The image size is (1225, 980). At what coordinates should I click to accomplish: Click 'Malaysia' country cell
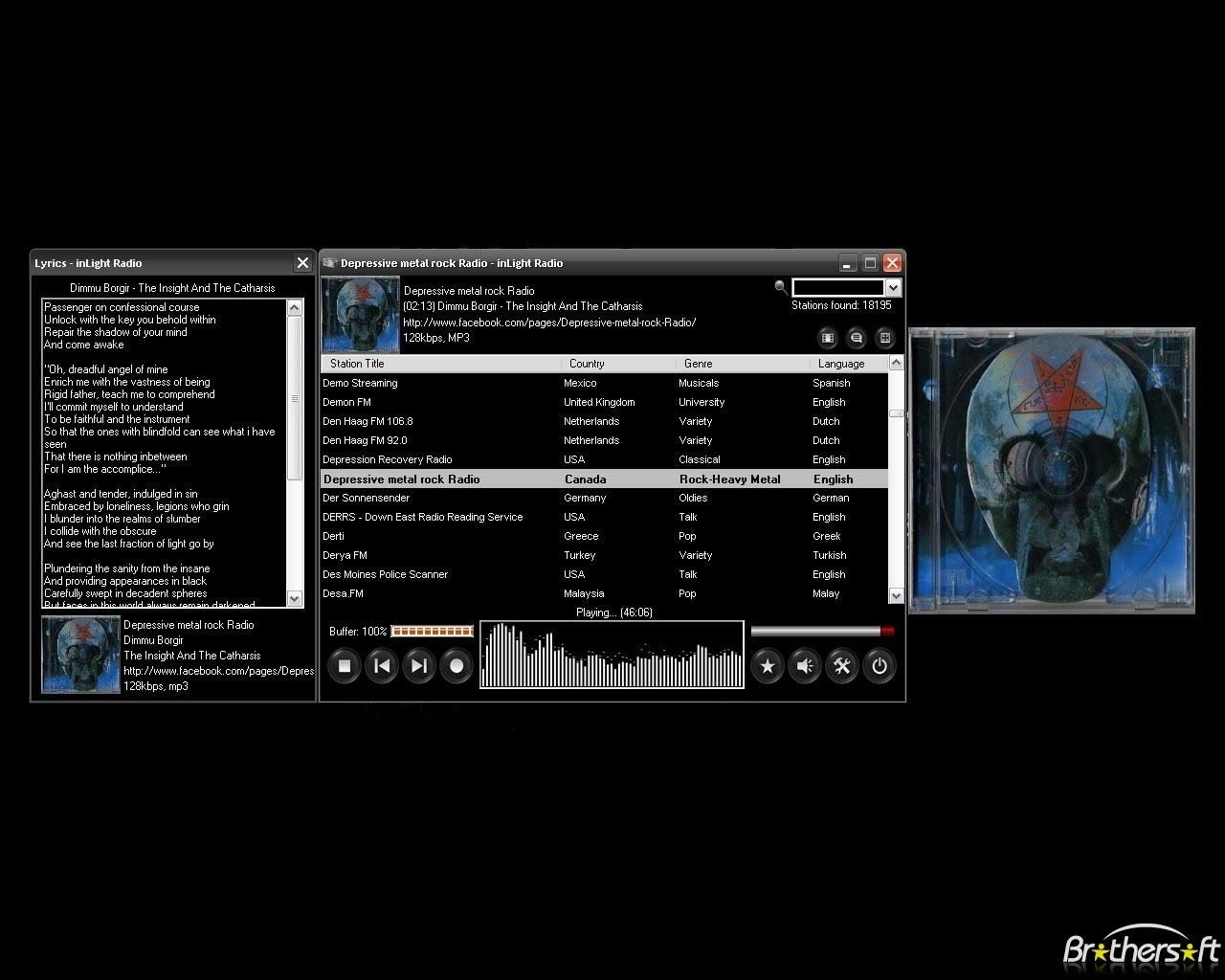point(584,593)
